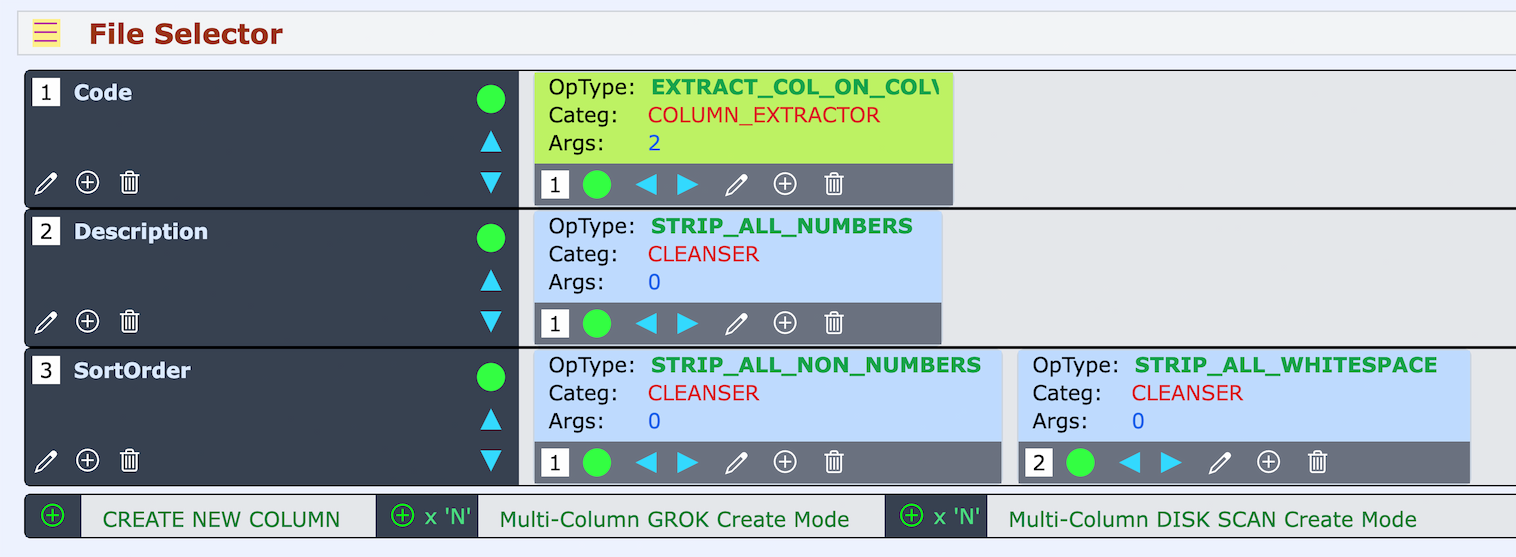Click the number 3 badge of SortOrder
Viewport: 1516px width, 557px height.
coord(46,370)
